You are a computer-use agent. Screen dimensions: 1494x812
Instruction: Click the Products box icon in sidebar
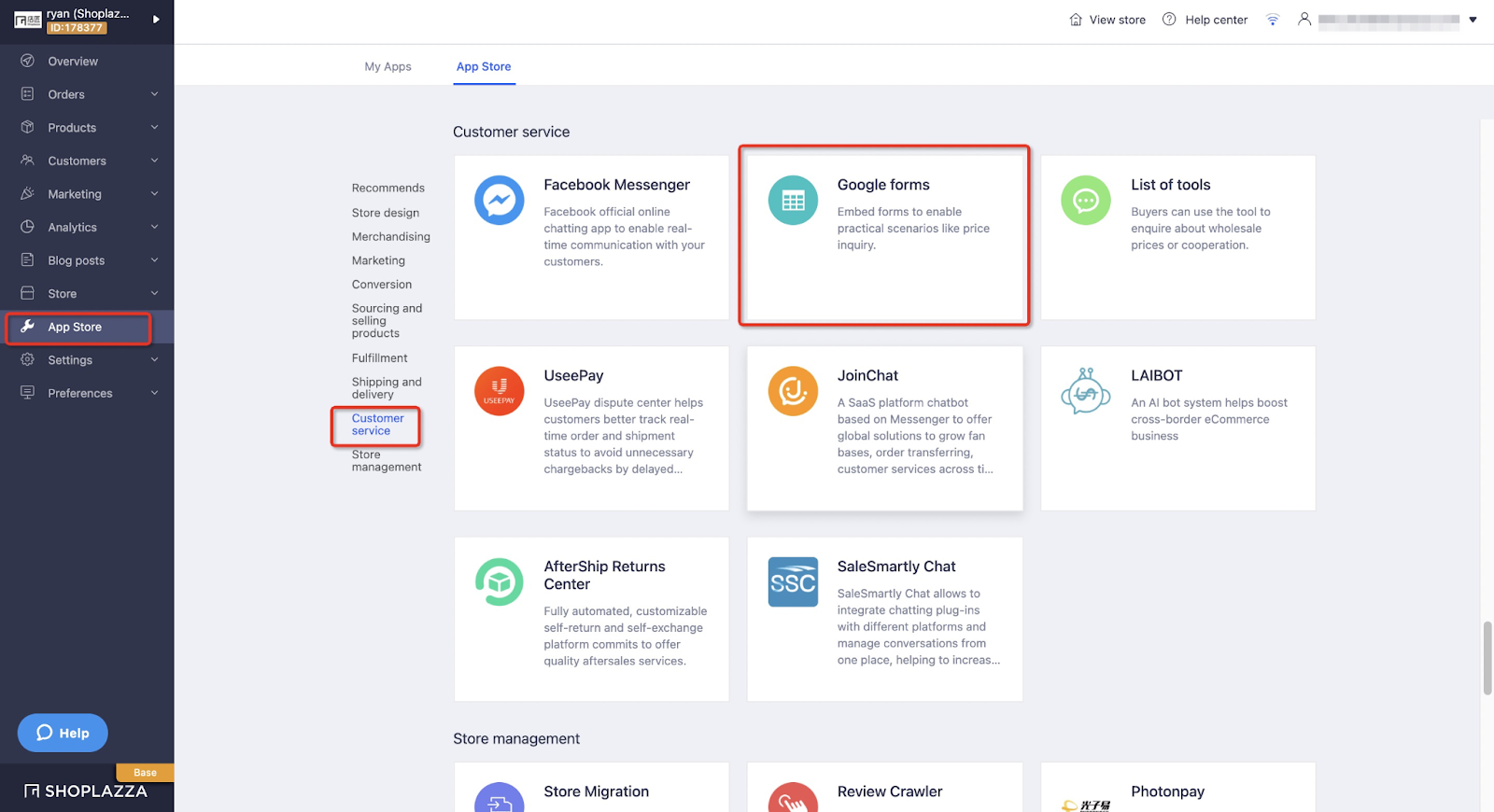28,127
